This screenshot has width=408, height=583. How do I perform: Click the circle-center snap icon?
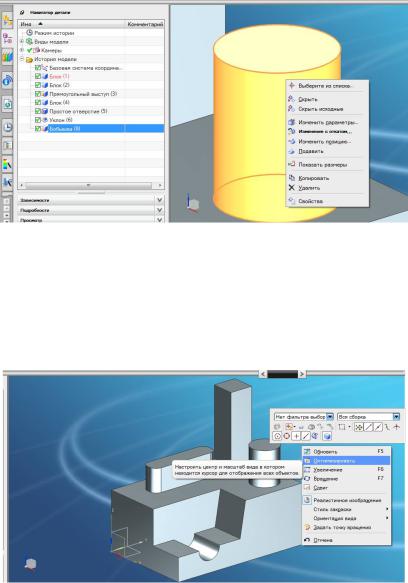(277, 436)
